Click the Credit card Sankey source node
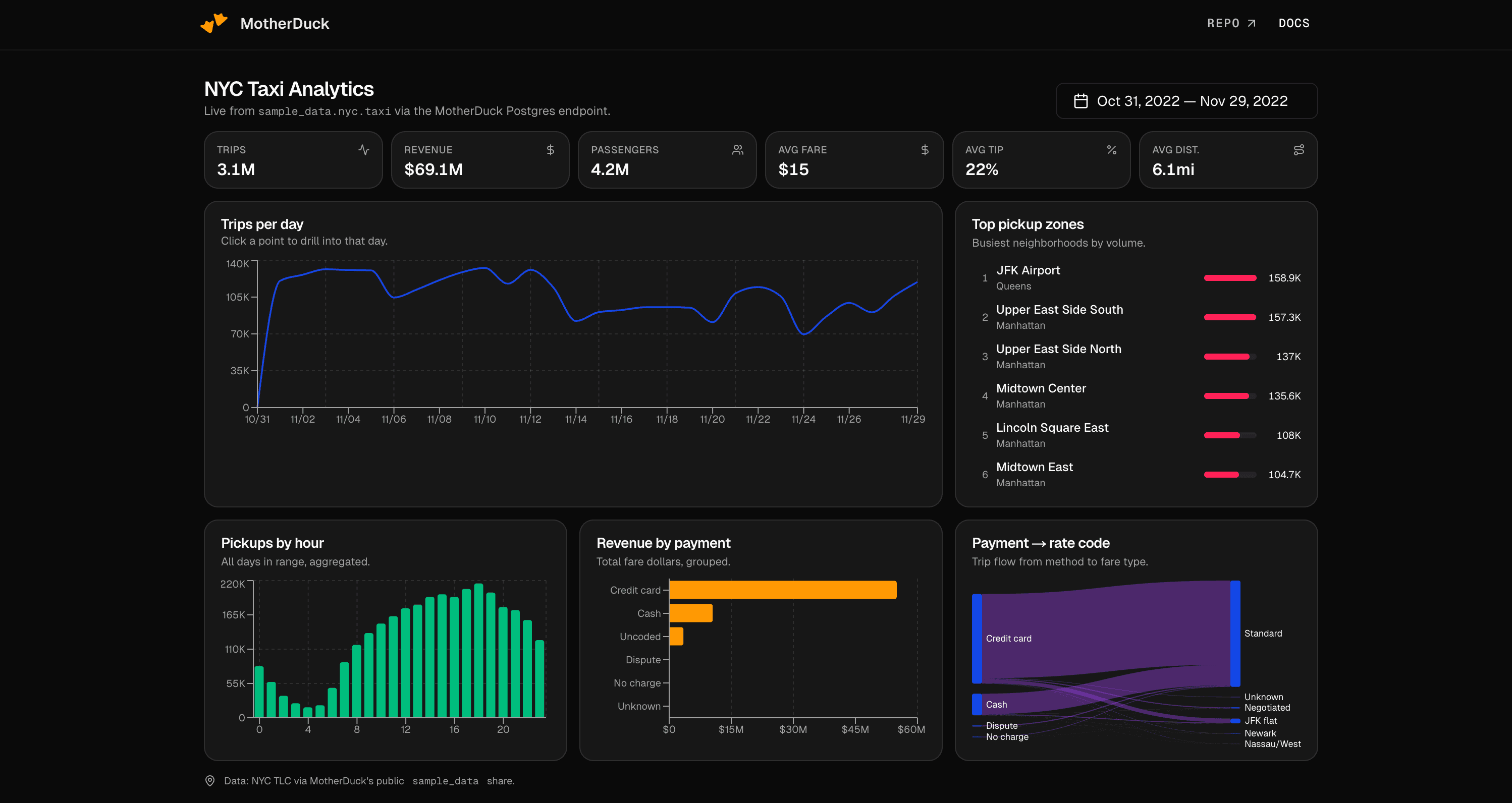1512x803 pixels. tap(977, 639)
